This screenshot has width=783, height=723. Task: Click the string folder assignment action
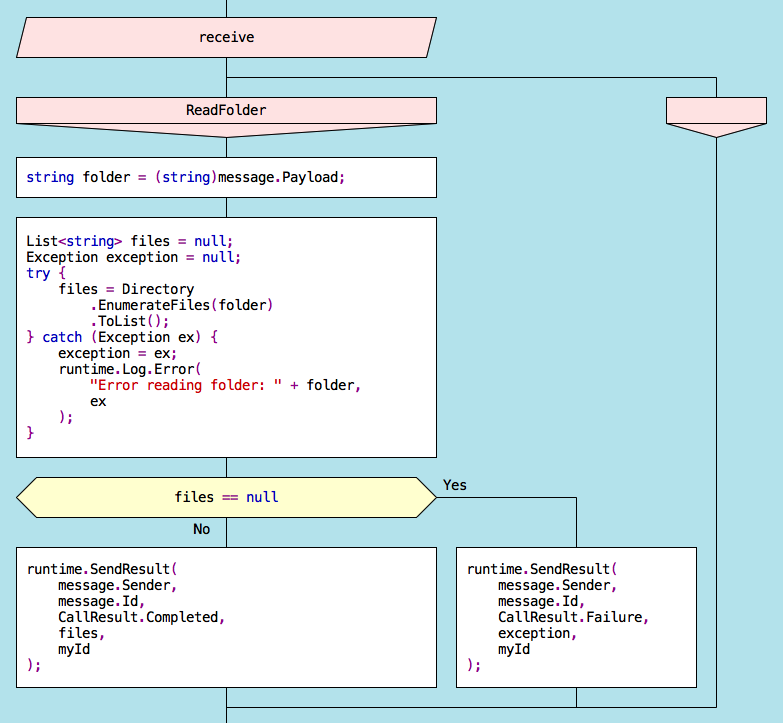click(226, 177)
